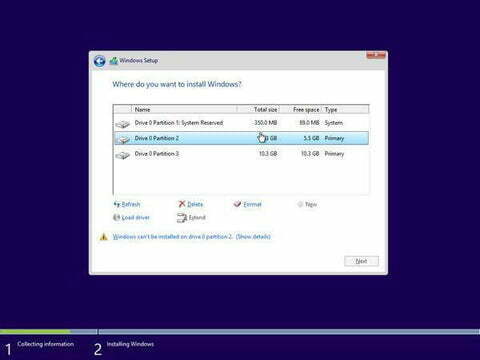The image size is (480, 360).
Task: Sort by the Total size column header
Action: tap(258, 109)
